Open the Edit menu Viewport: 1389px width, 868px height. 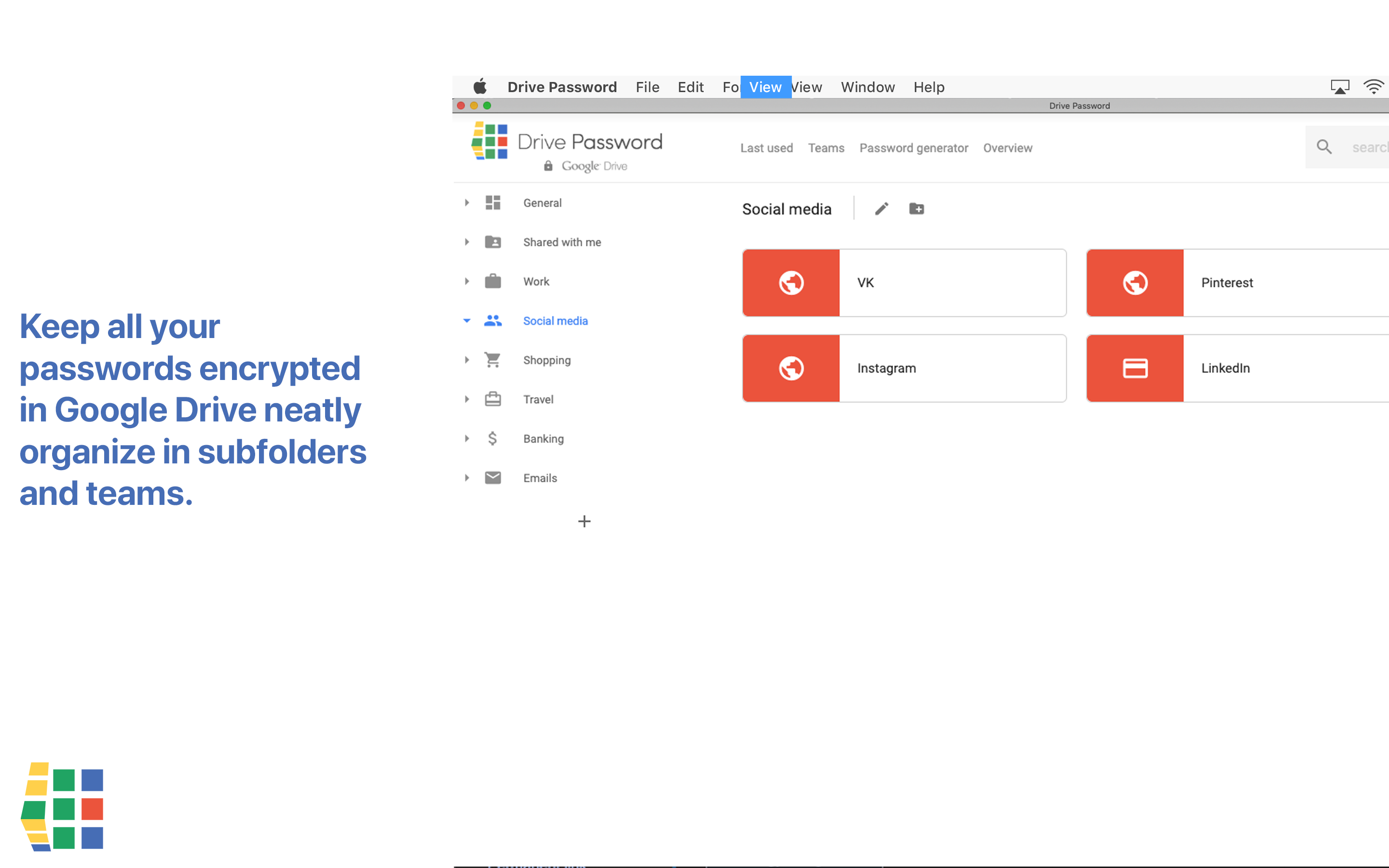(x=691, y=87)
